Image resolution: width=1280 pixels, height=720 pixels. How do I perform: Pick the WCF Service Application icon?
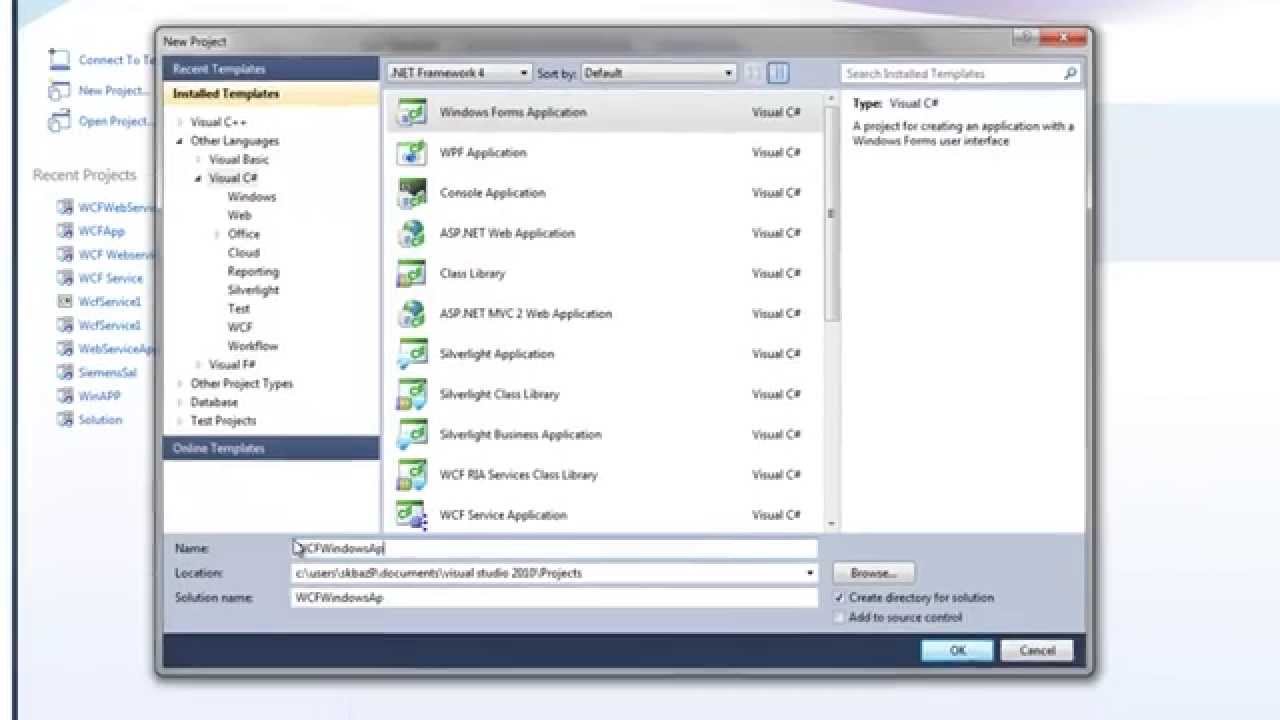(x=412, y=515)
